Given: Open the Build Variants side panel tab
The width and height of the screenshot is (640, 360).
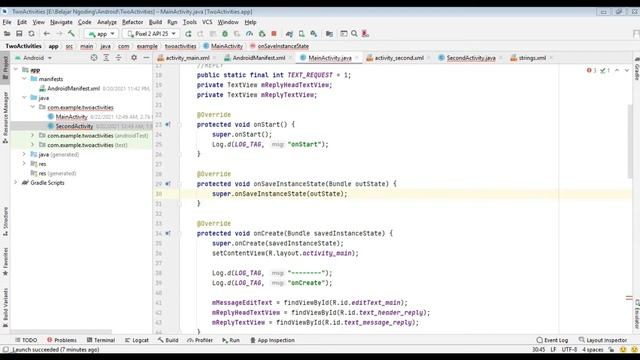Looking at the screenshot, I should tap(5, 308).
